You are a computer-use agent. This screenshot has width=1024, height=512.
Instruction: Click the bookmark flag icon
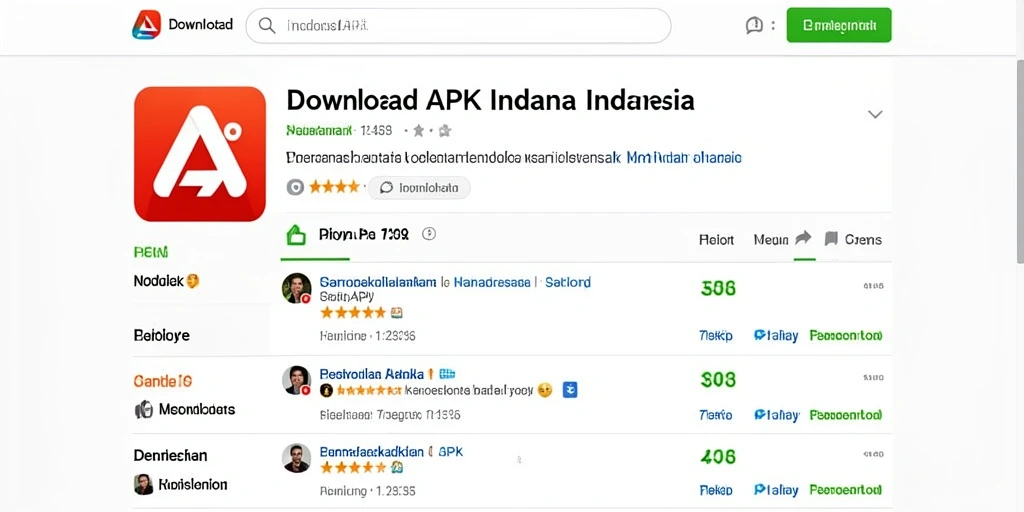[x=831, y=238]
